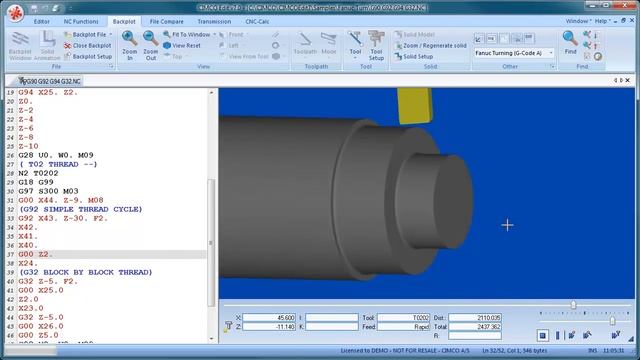Open the Transmission tab
The height and width of the screenshot is (360, 640).
pos(214,21)
